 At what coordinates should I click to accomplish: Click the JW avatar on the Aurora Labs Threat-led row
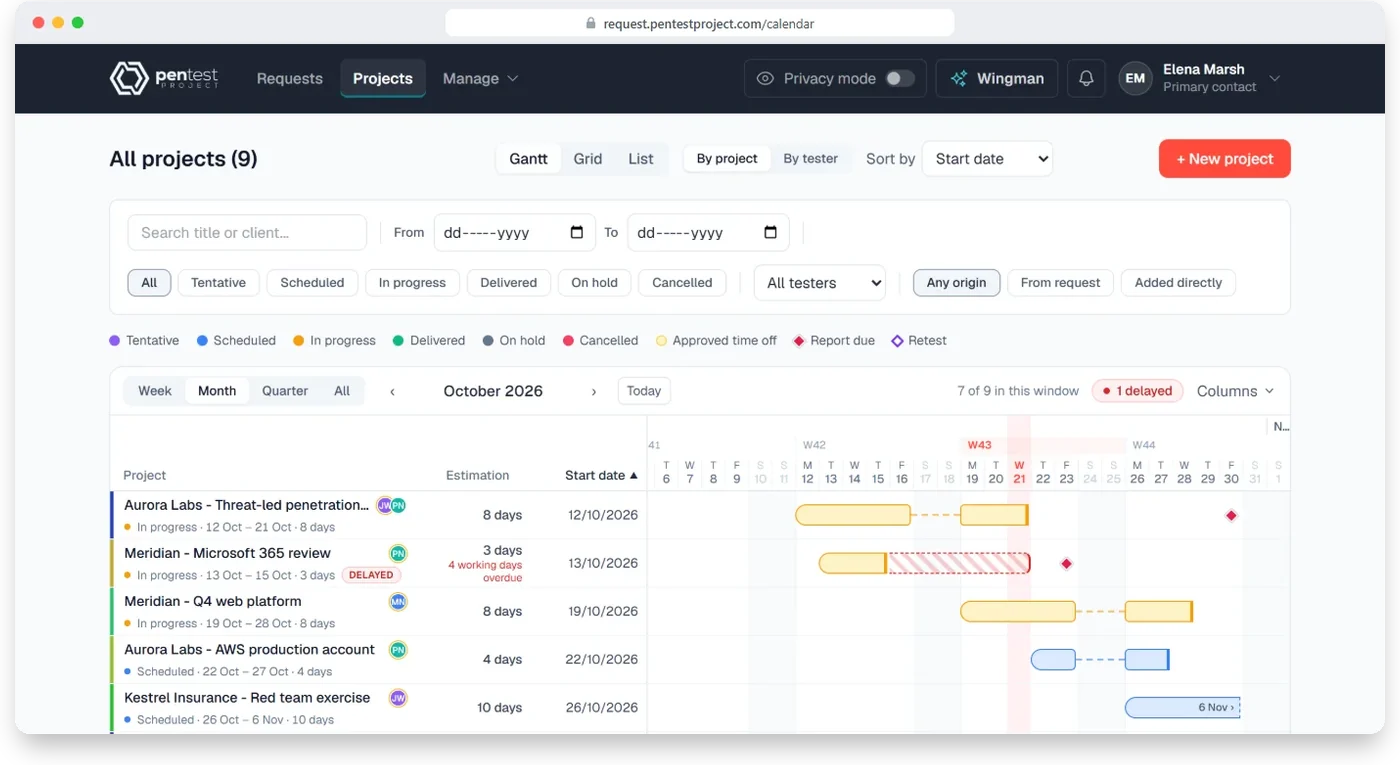[384, 505]
